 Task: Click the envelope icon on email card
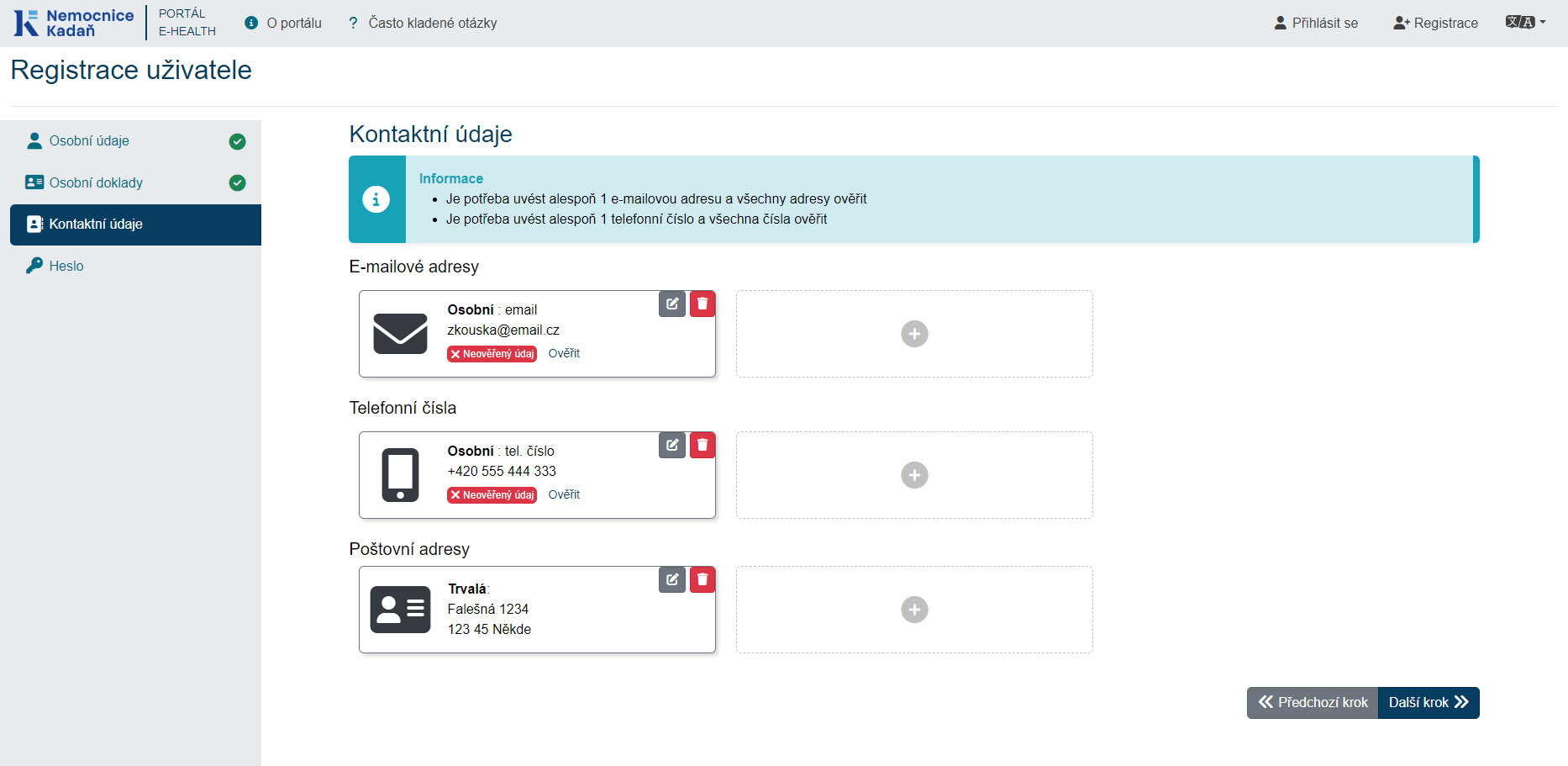click(x=400, y=334)
